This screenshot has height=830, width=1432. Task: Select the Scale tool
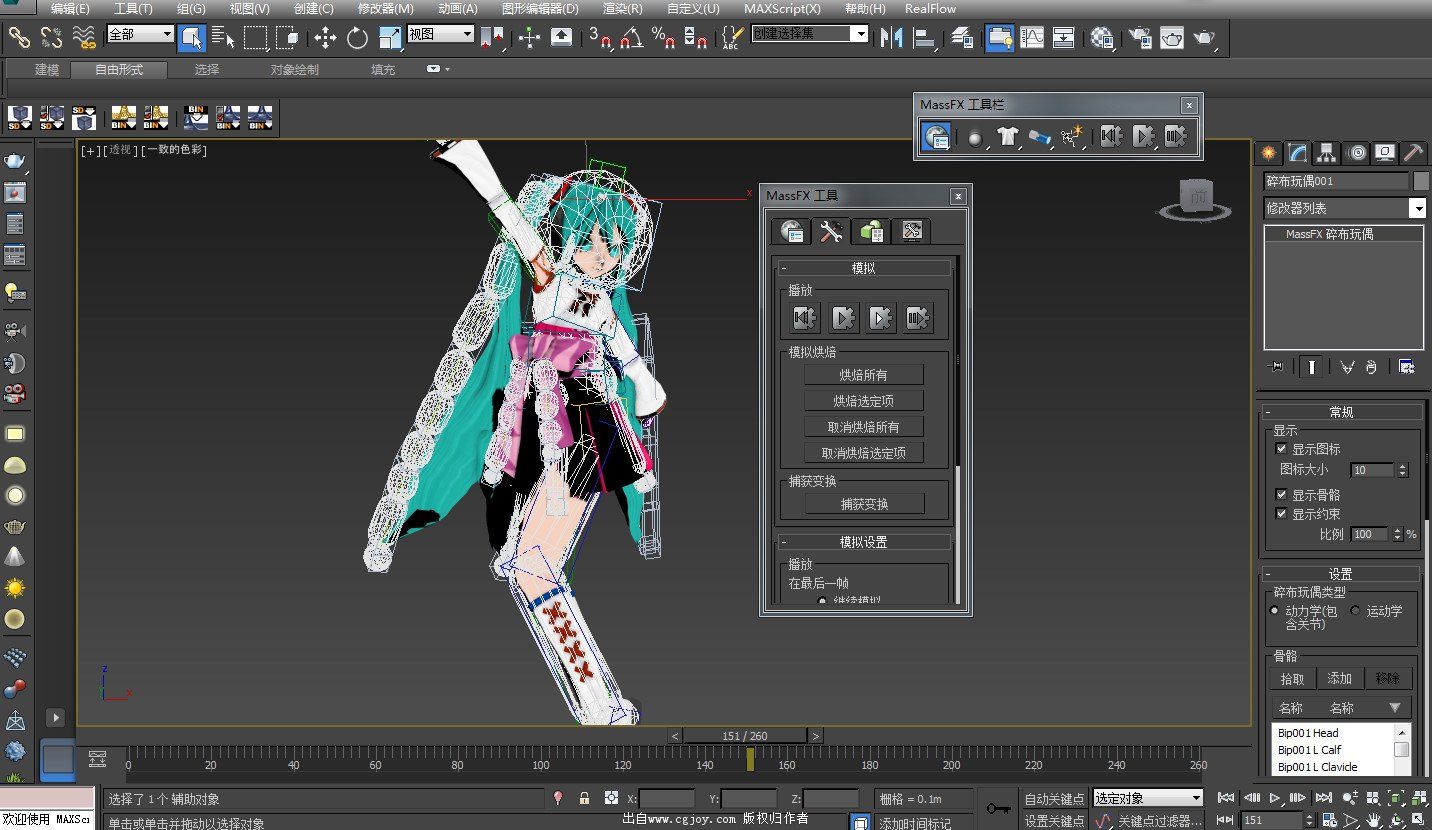[x=389, y=38]
